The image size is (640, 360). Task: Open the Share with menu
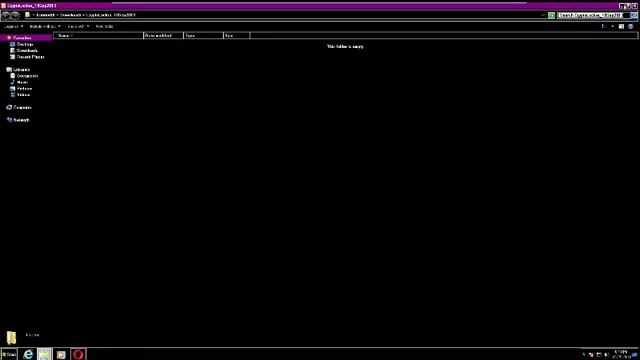[78, 26]
